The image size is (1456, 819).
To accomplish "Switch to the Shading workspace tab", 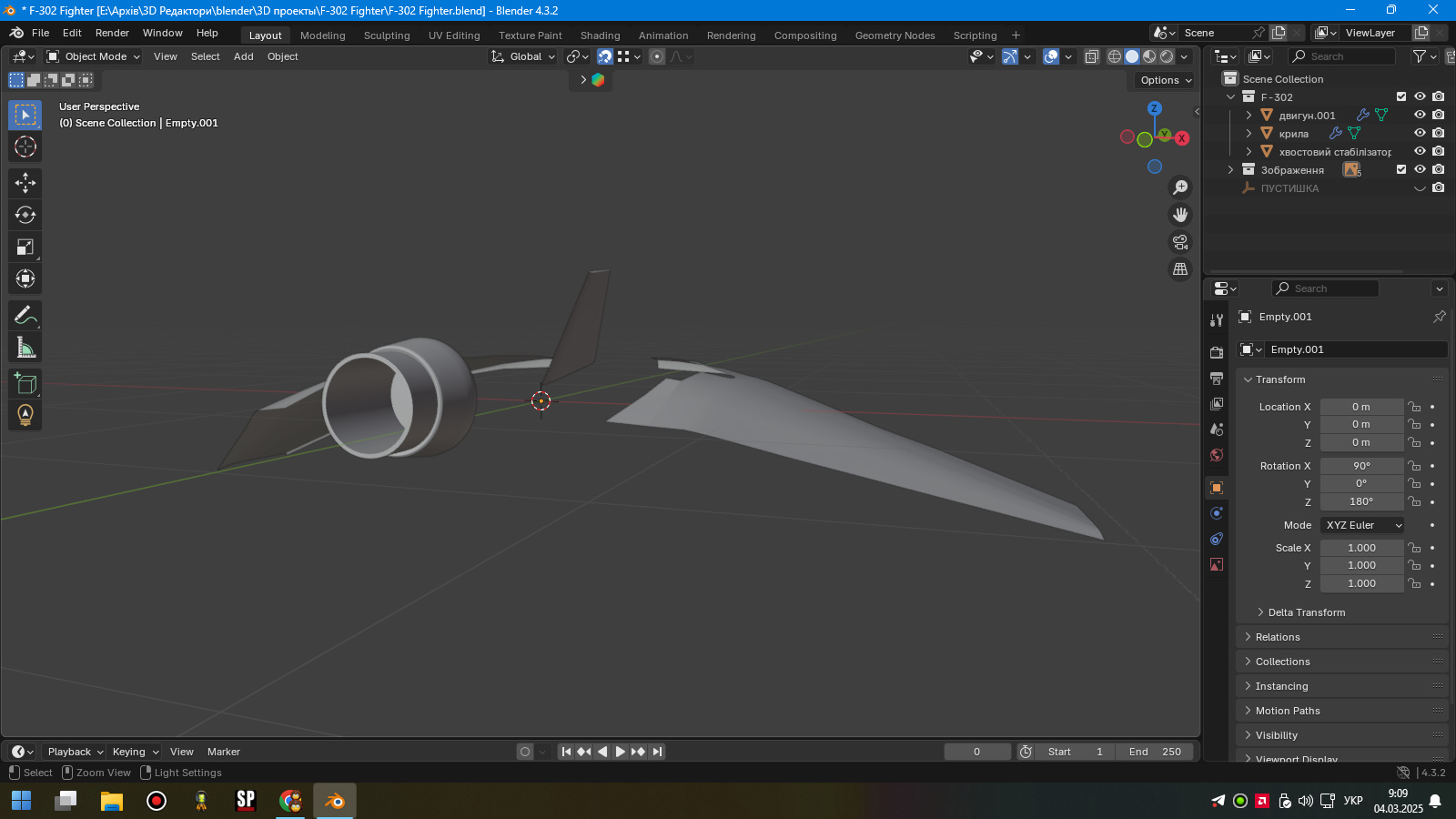I will coord(601,35).
